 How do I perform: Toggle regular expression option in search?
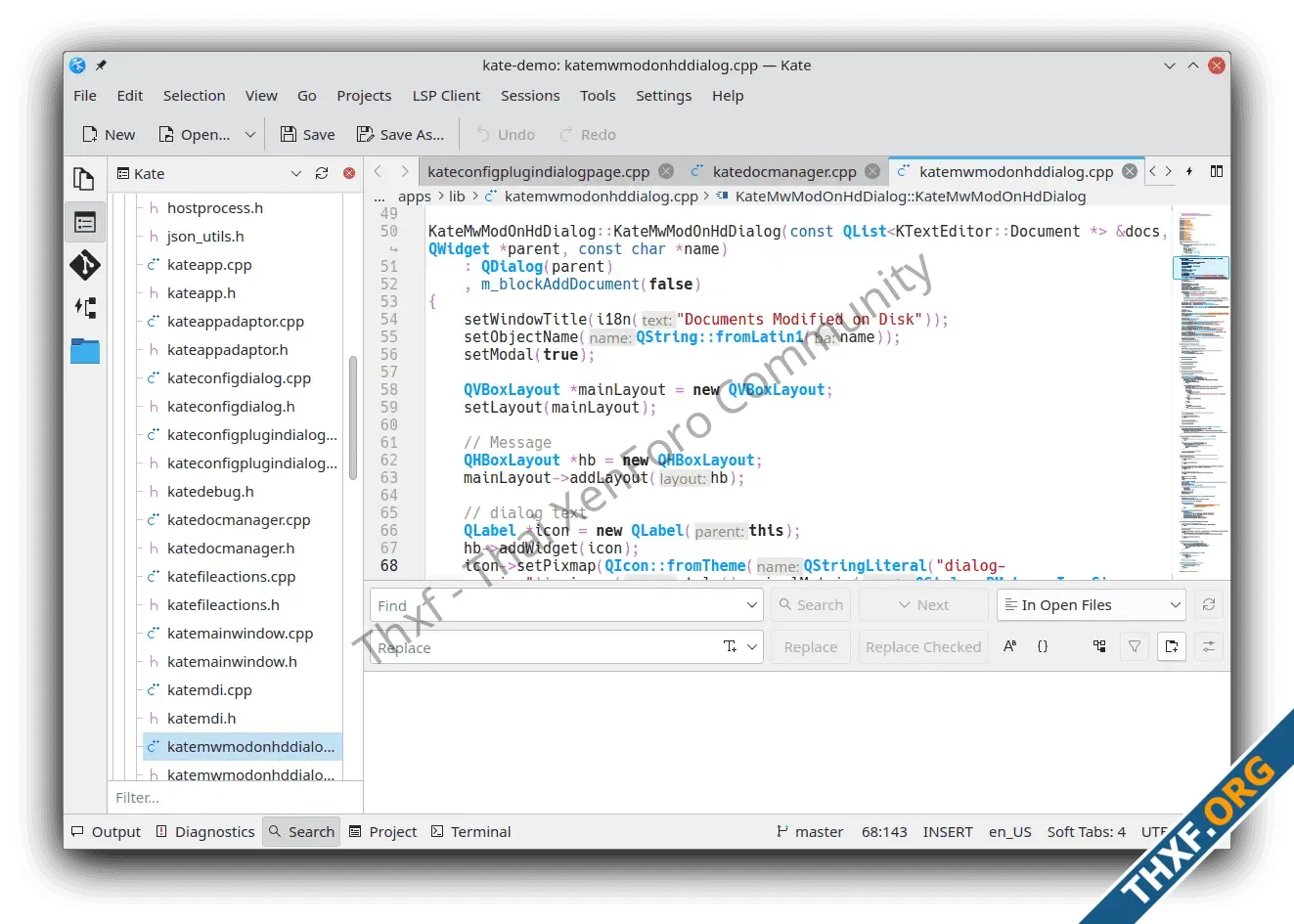(x=1043, y=646)
